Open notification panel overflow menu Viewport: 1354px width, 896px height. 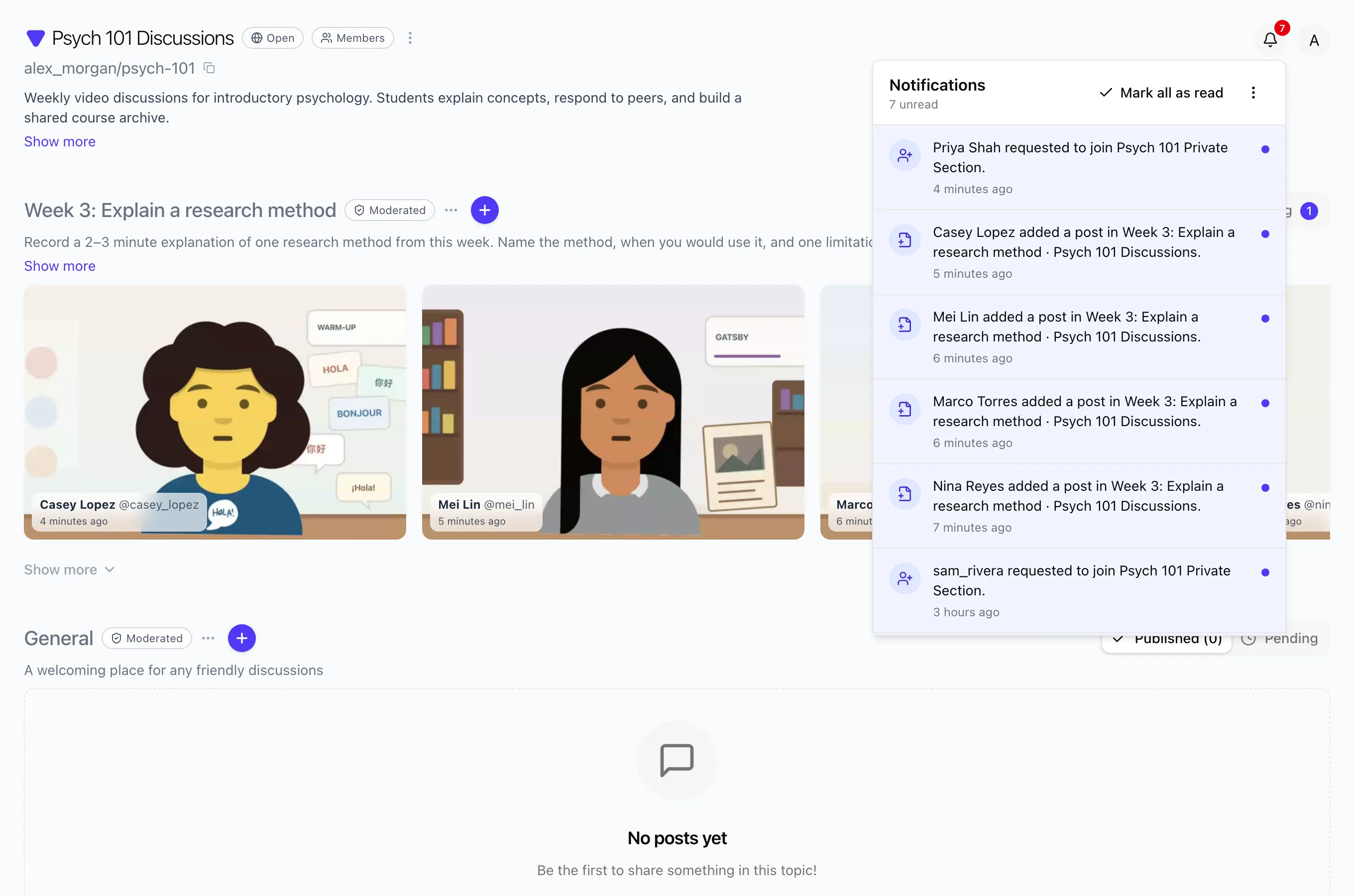1253,93
